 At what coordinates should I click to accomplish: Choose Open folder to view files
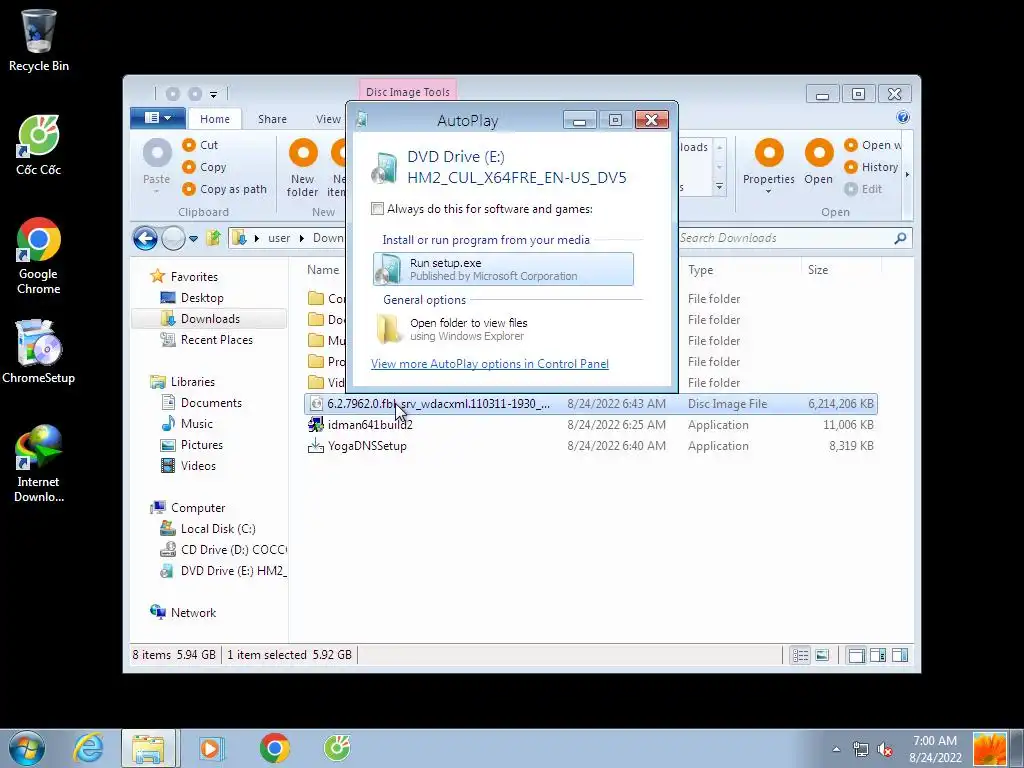503,329
